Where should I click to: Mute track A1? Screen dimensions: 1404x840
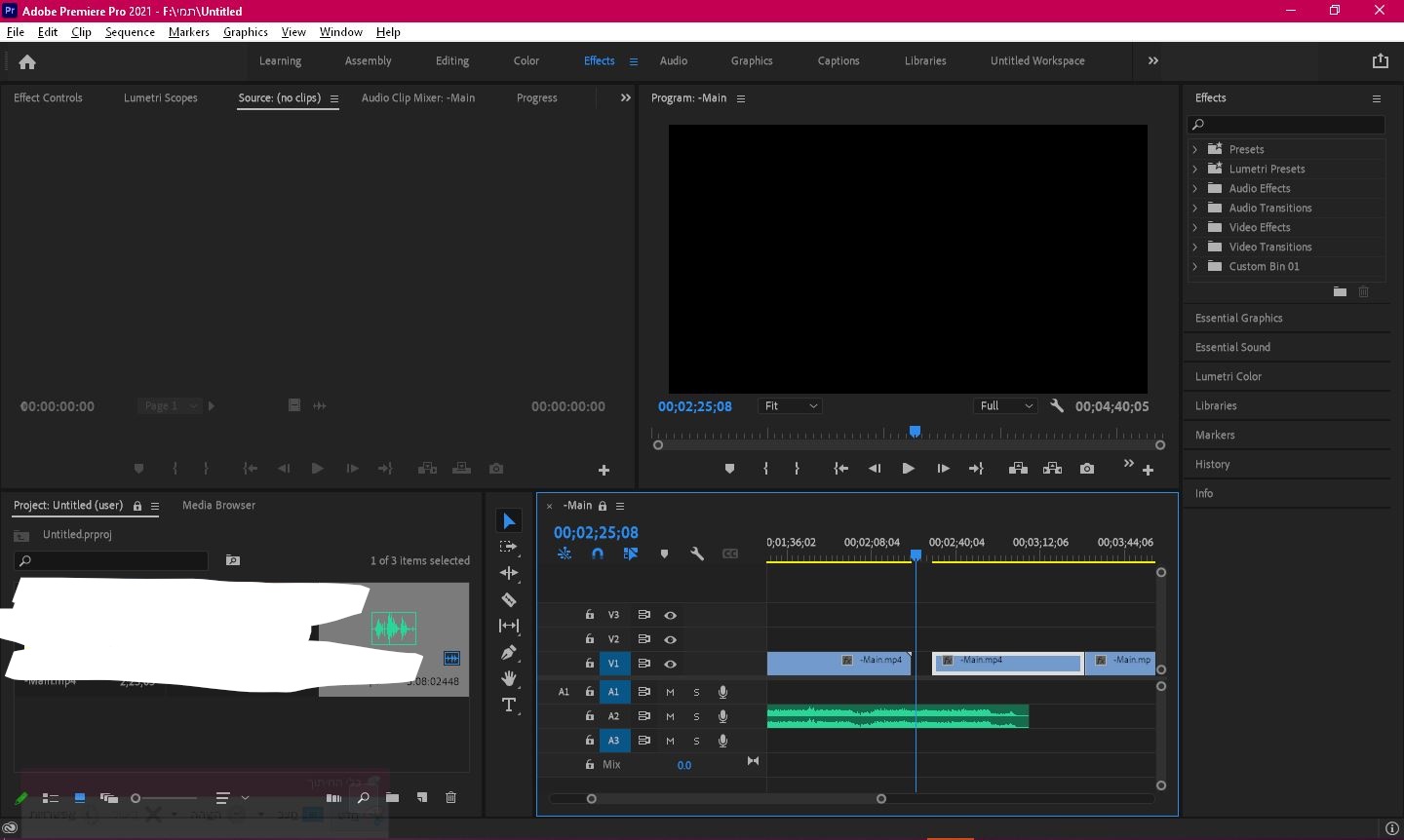670,692
